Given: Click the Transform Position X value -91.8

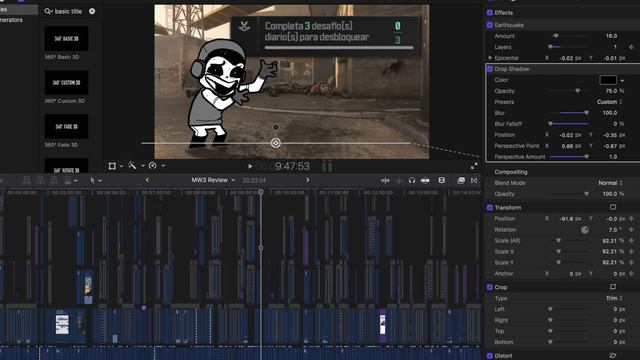Looking at the screenshot, I should [567, 219].
